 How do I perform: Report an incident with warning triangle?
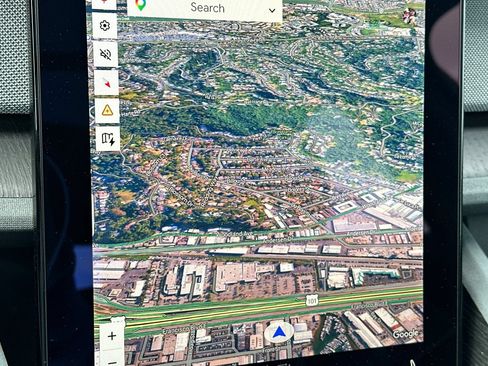coord(107,110)
